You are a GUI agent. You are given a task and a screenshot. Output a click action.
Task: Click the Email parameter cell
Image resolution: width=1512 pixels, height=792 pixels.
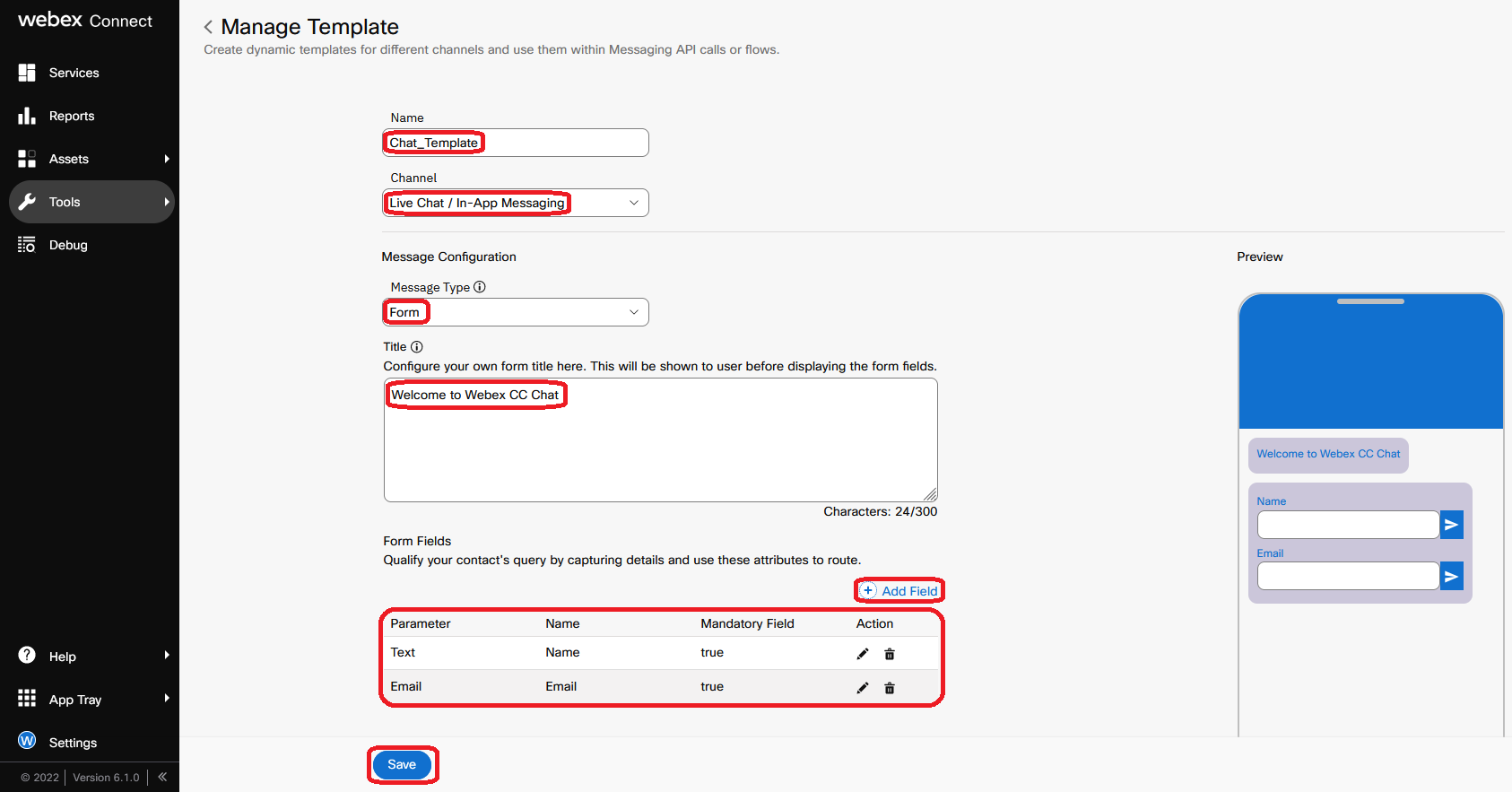405,686
